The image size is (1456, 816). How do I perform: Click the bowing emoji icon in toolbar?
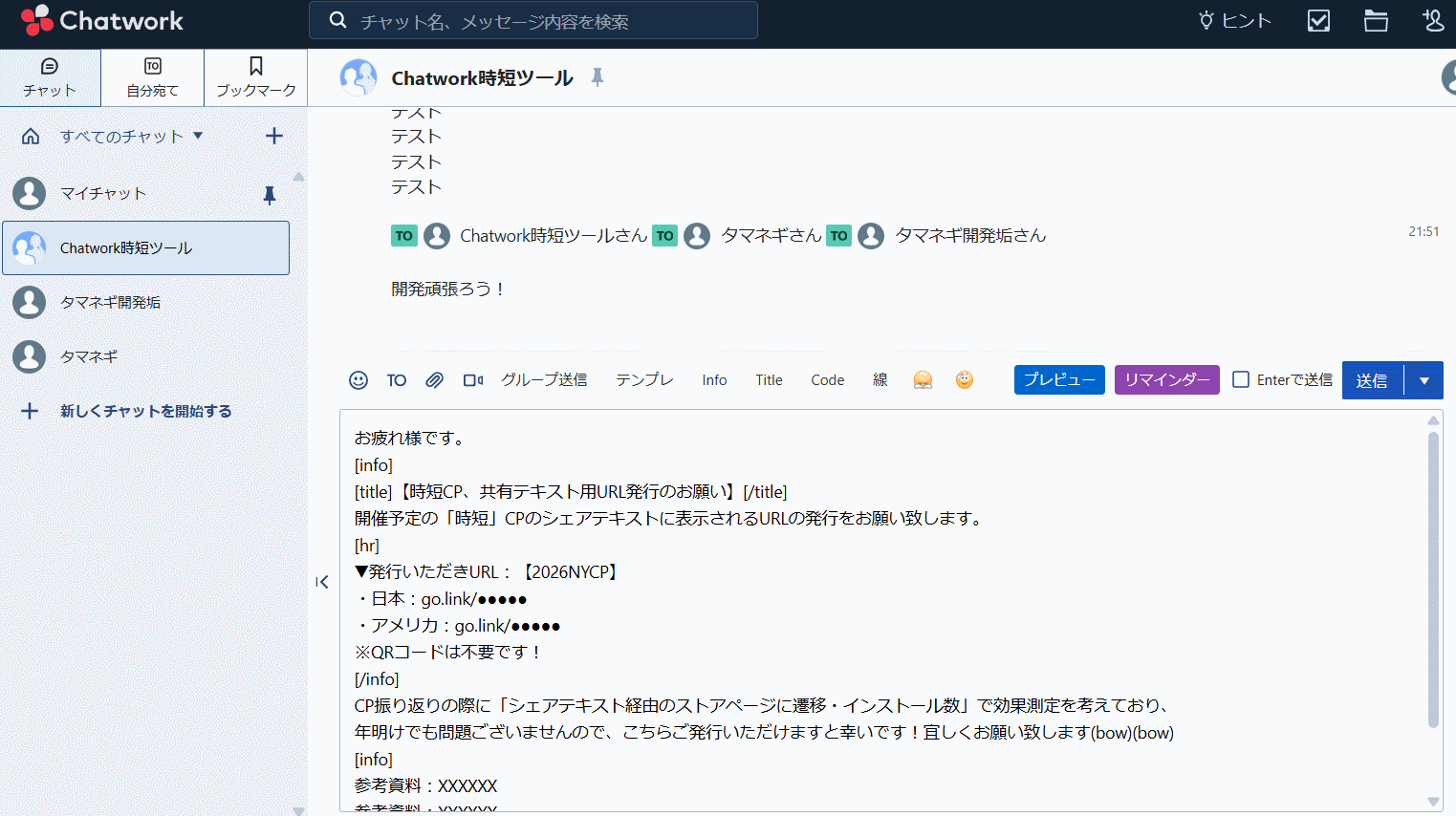(x=923, y=380)
